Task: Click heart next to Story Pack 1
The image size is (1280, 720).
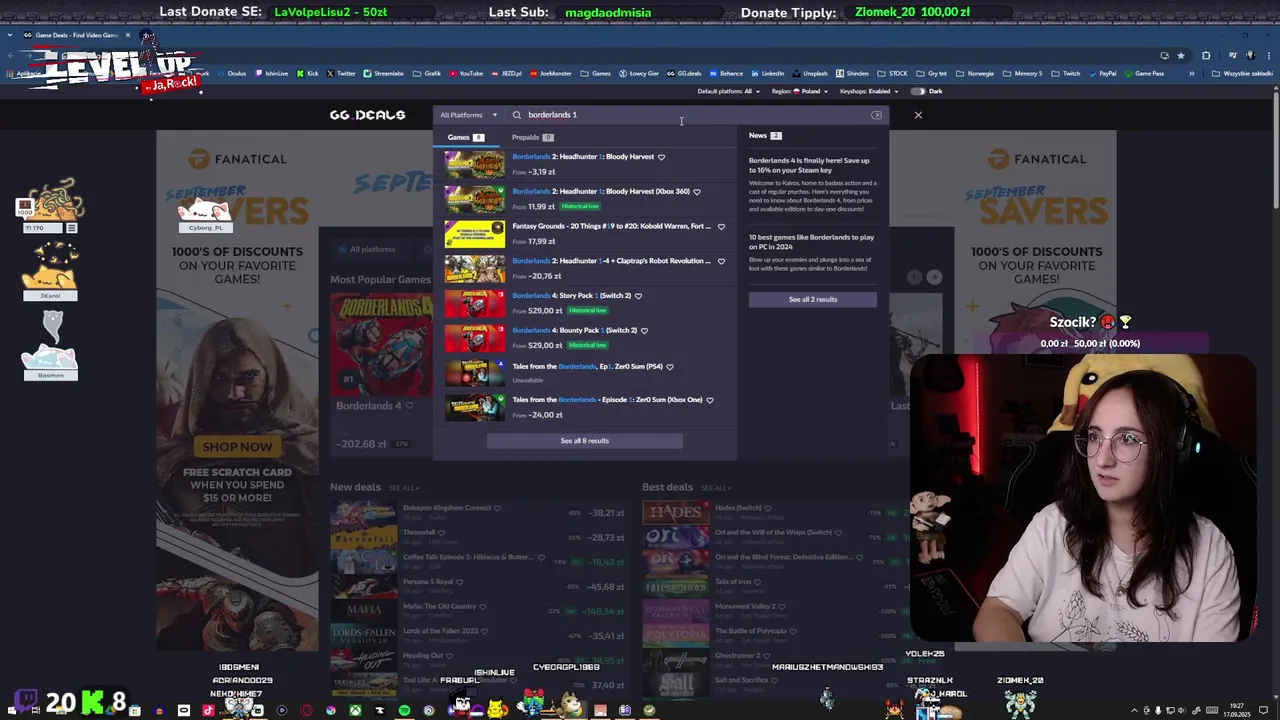Action: (x=638, y=296)
